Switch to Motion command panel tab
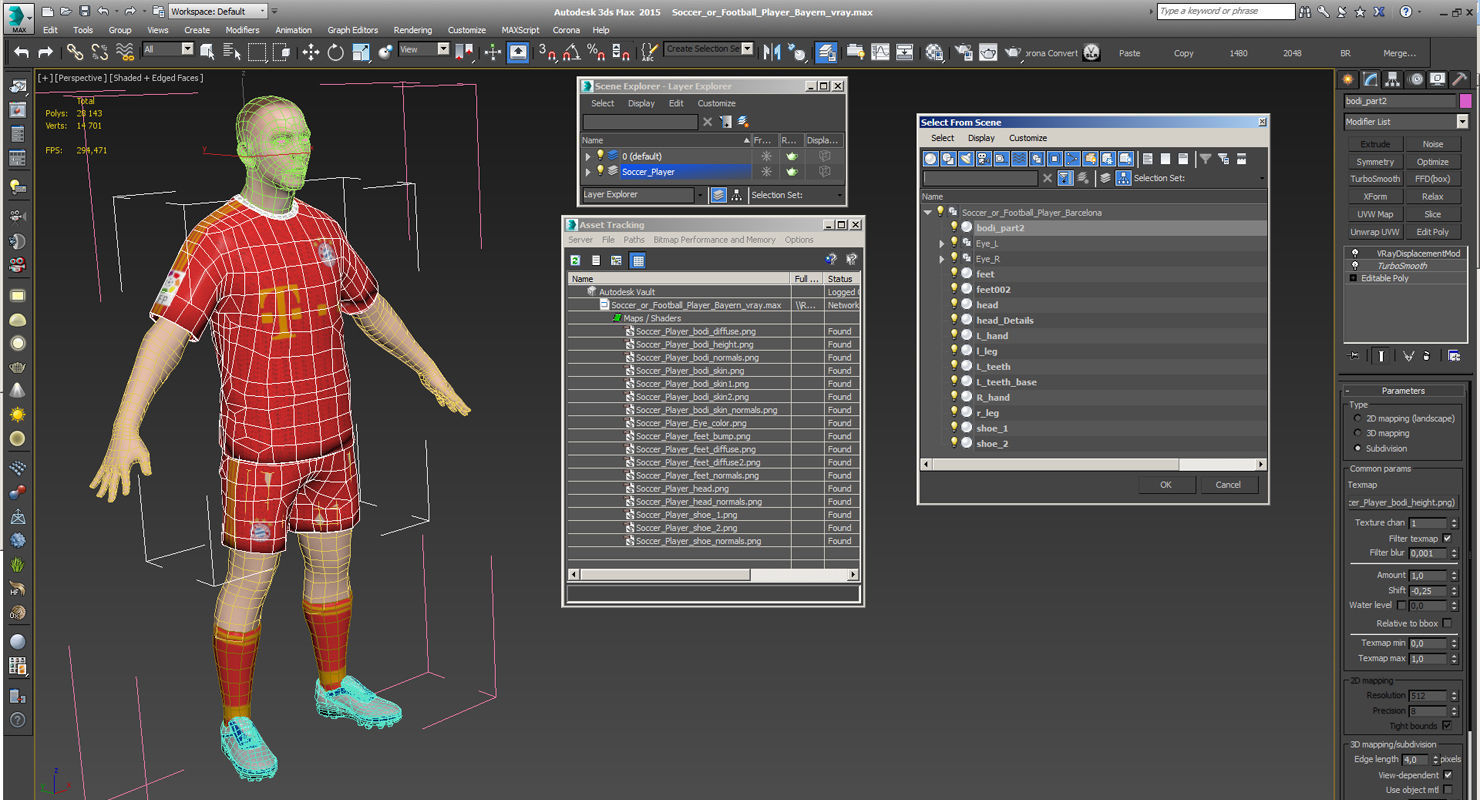Screen dimensions: 1480x800 pos(1416,79)
